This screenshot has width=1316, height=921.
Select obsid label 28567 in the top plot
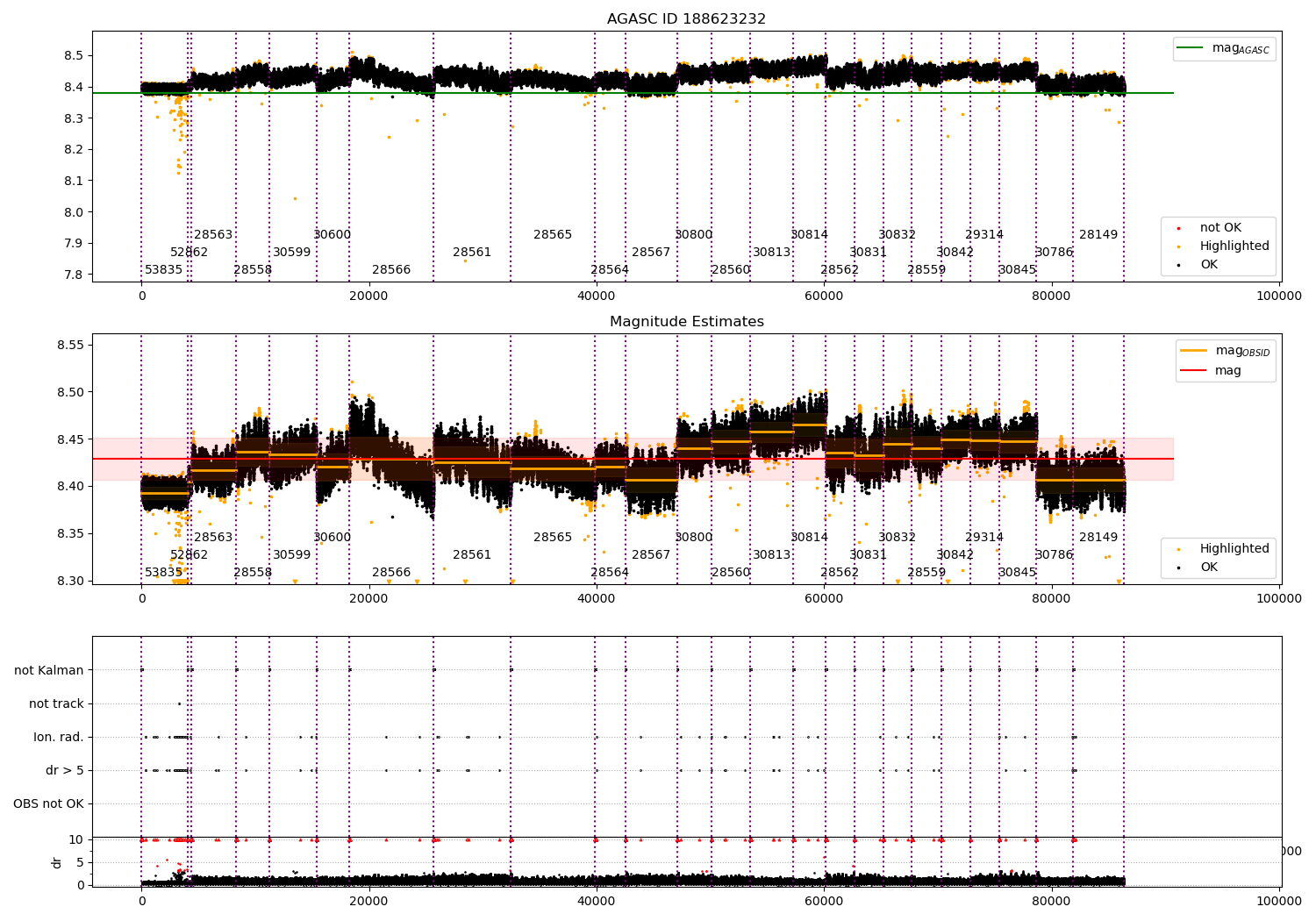[651, 253]
